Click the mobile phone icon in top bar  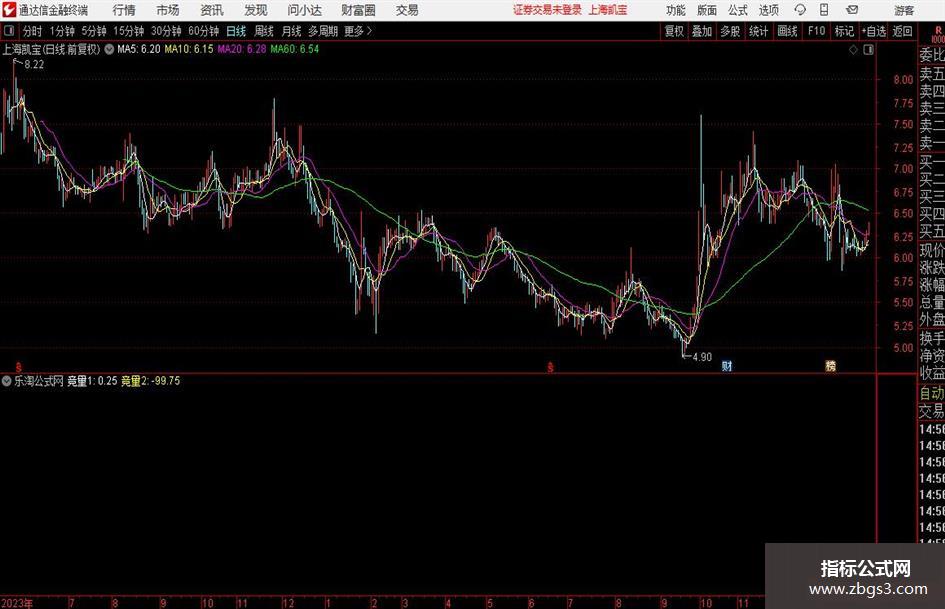click(x=824, y=10)
